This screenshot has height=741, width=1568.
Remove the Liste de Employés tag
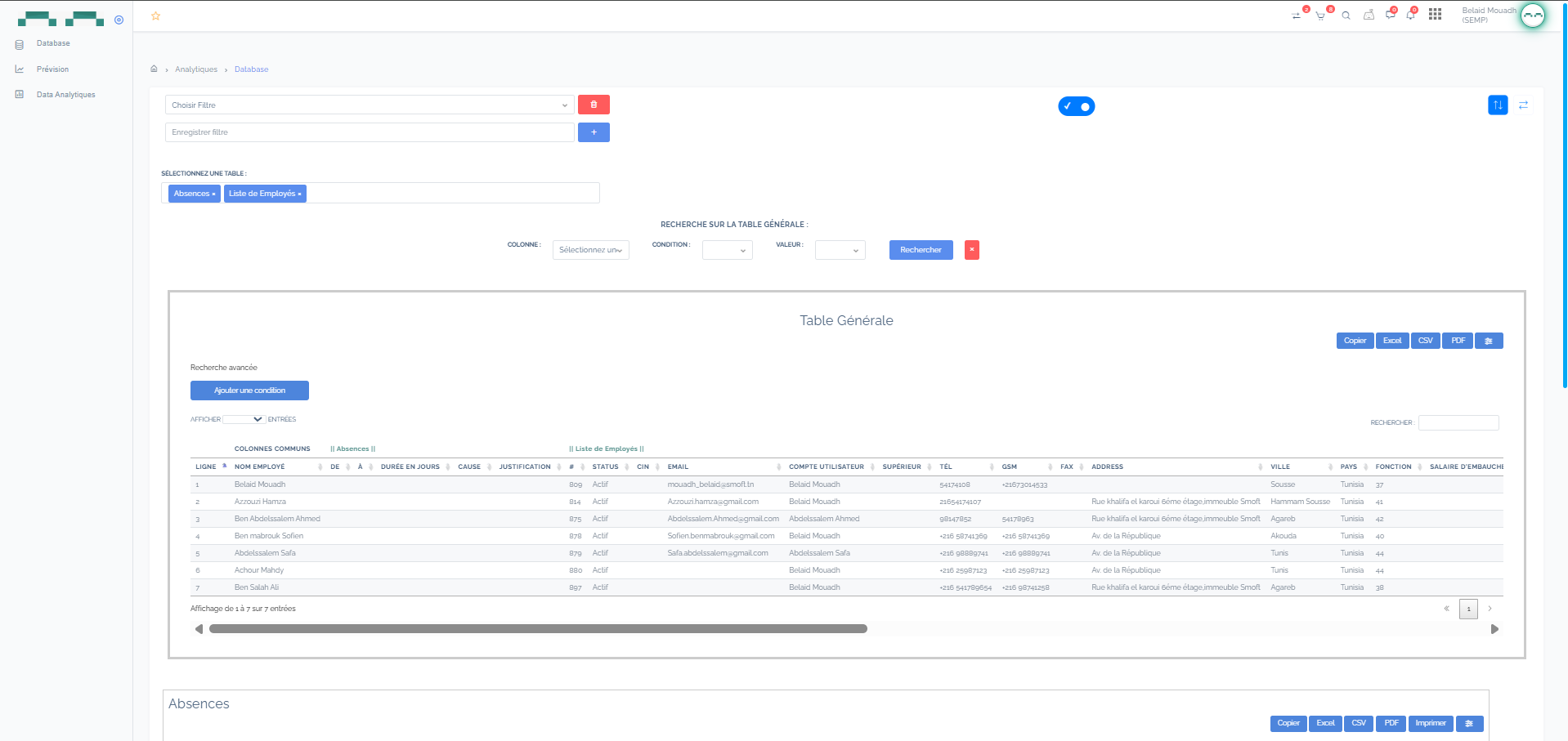(300, 194)
